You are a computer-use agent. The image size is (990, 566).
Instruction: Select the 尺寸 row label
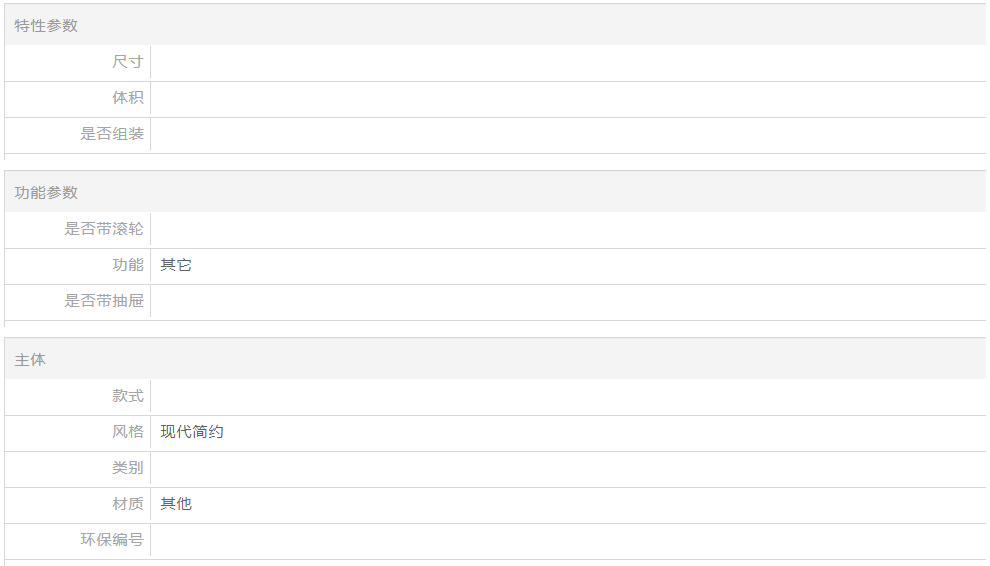tap(128, 62)
